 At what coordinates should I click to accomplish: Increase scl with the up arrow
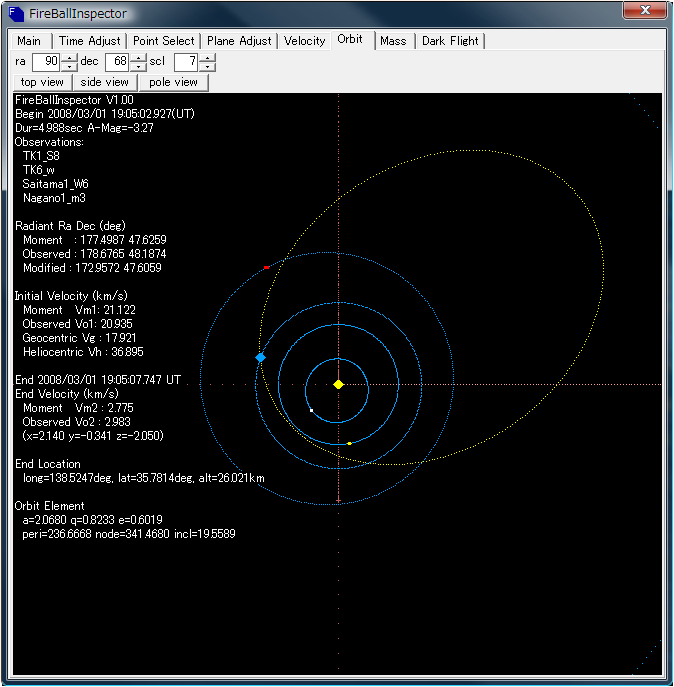point(207,57)
